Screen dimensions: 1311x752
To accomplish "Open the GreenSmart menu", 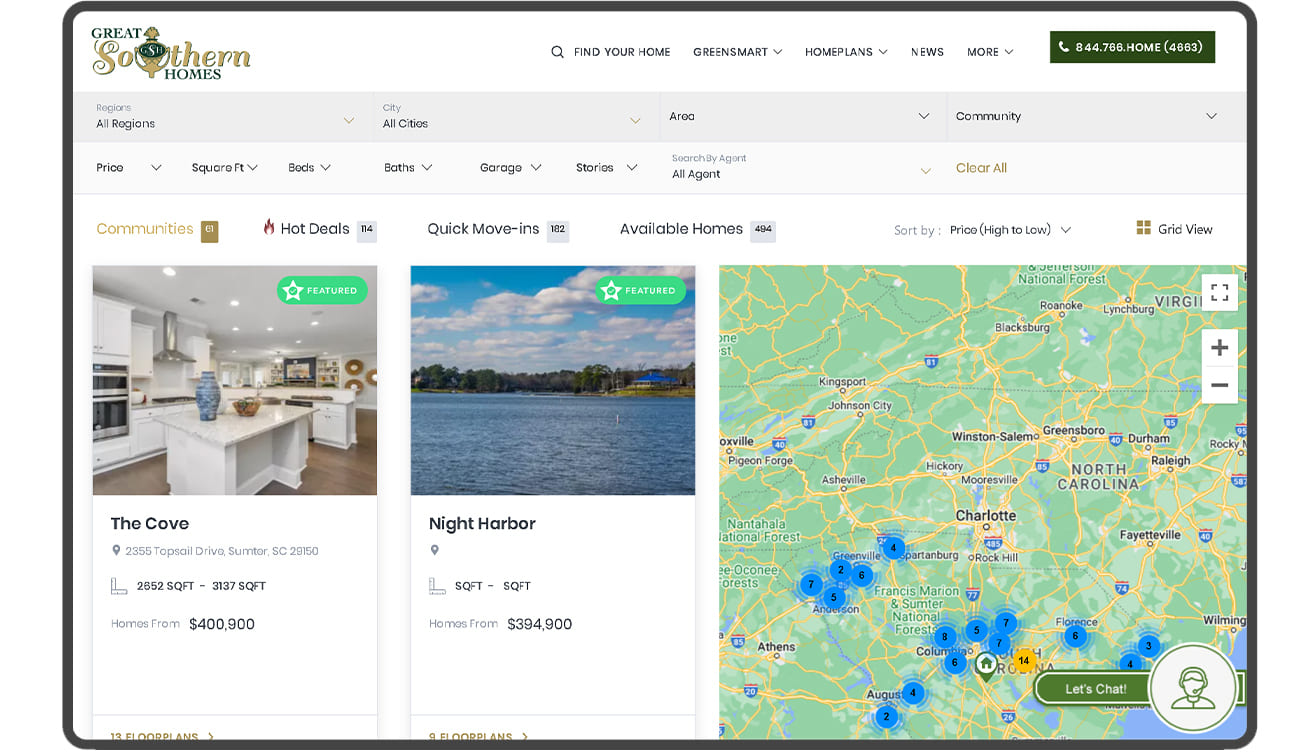I will tap(737, 52).
